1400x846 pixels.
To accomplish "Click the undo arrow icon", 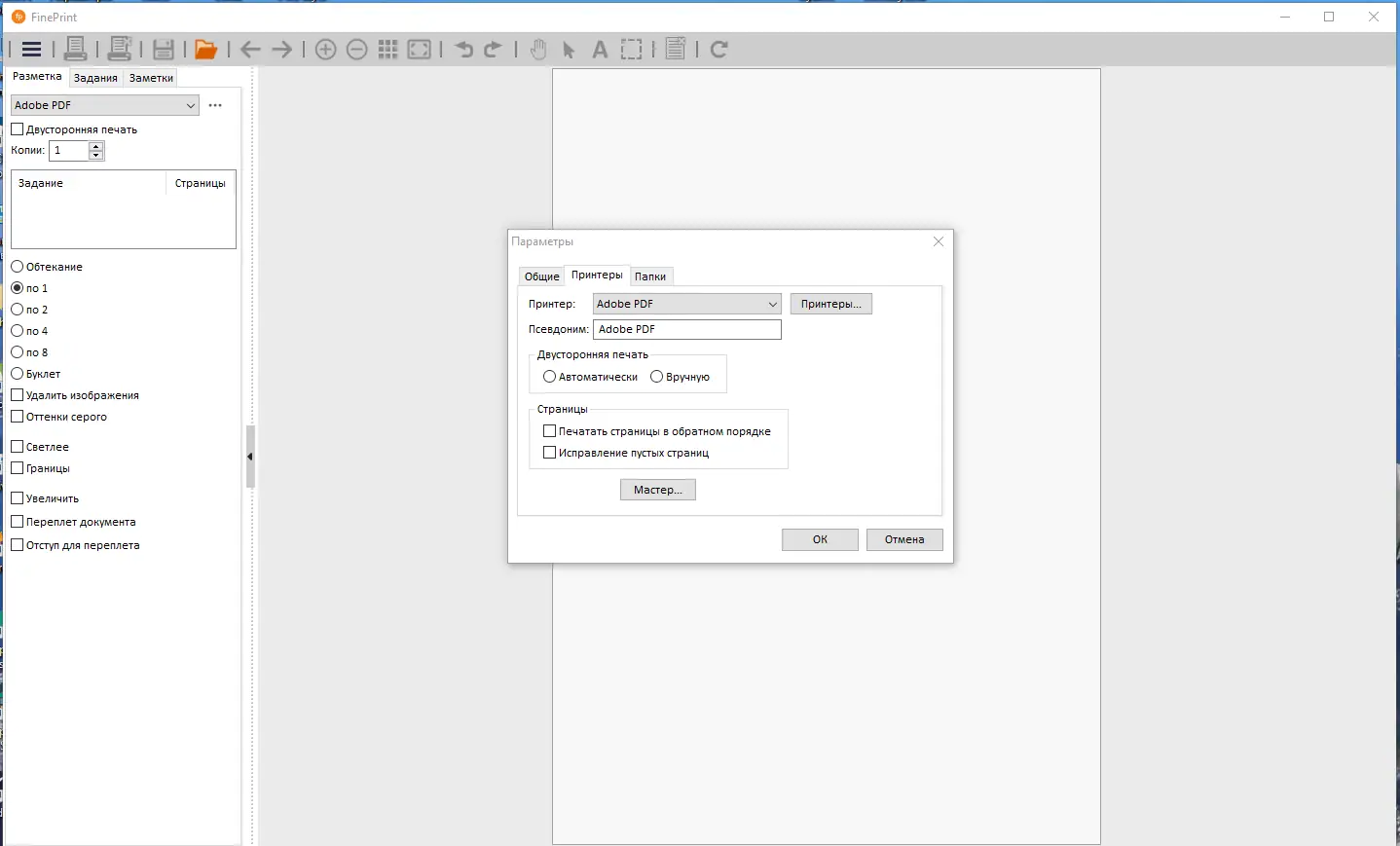I will (463, 50).
